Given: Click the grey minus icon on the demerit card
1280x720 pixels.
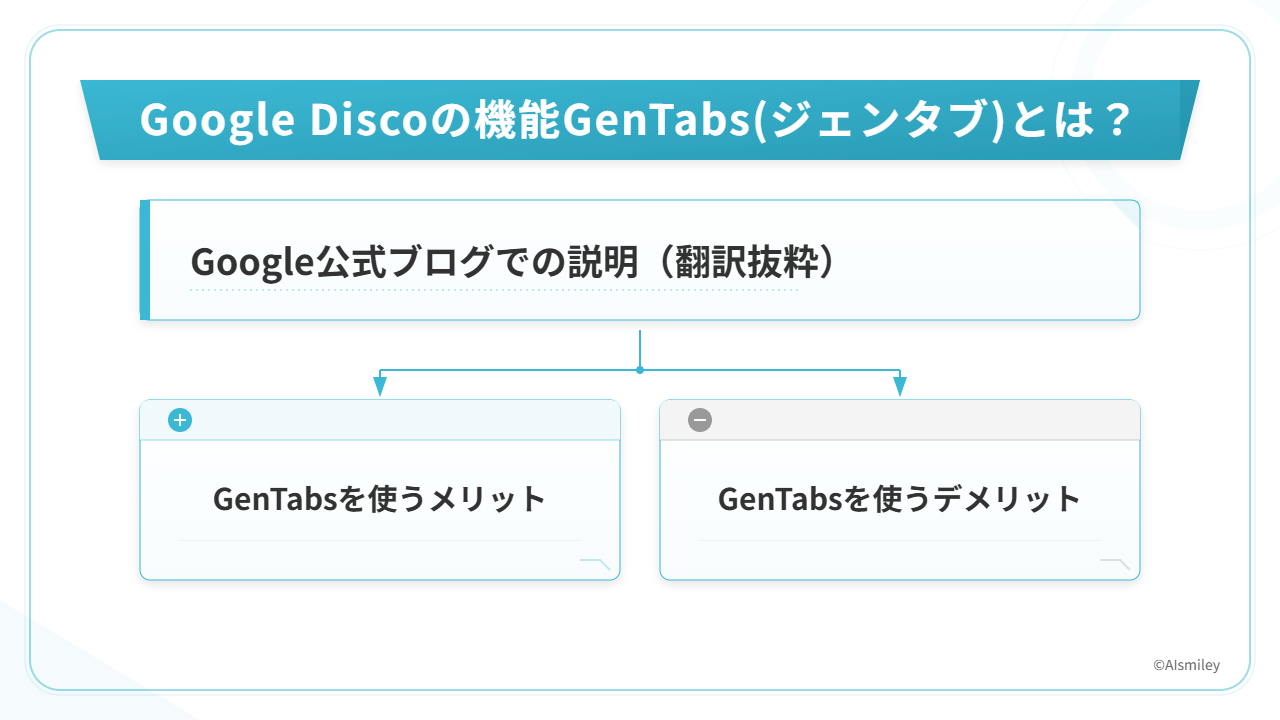Looking at the screenshot, I should [700, 420].
